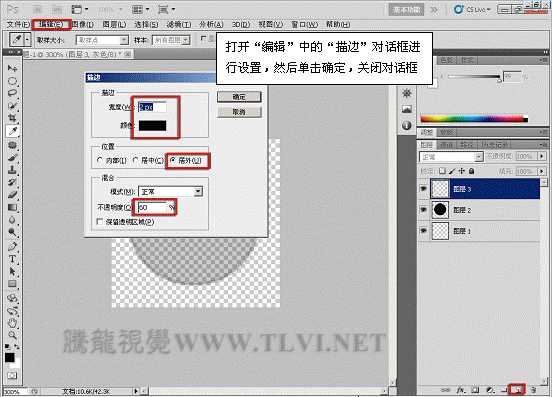Click the new adjustment layer icon
Screen dimensions: 552x397
pyautogui.click(x=490, y=390)
